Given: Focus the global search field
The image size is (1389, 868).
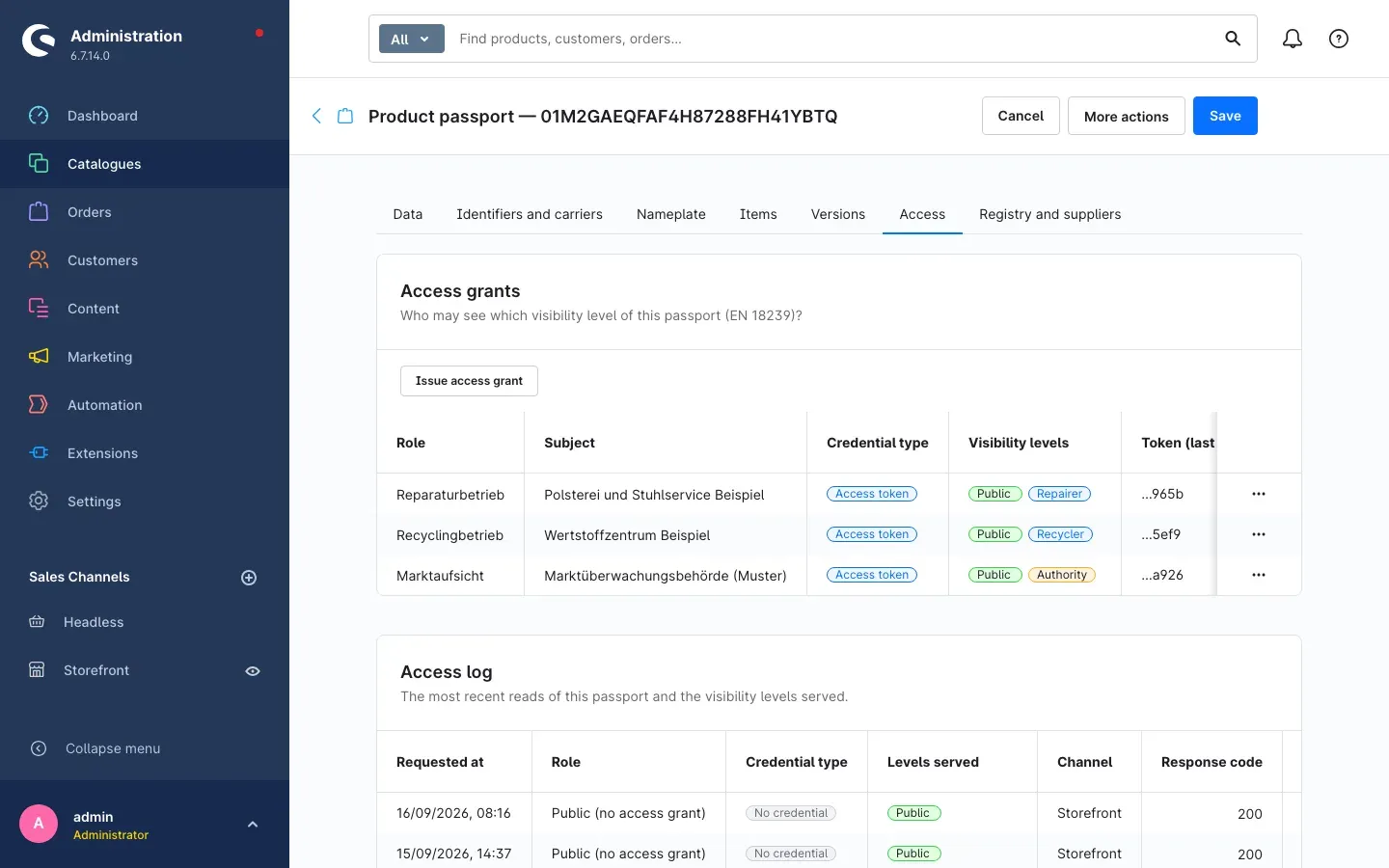Looking at the screenshot, I should tap(835, 39).
